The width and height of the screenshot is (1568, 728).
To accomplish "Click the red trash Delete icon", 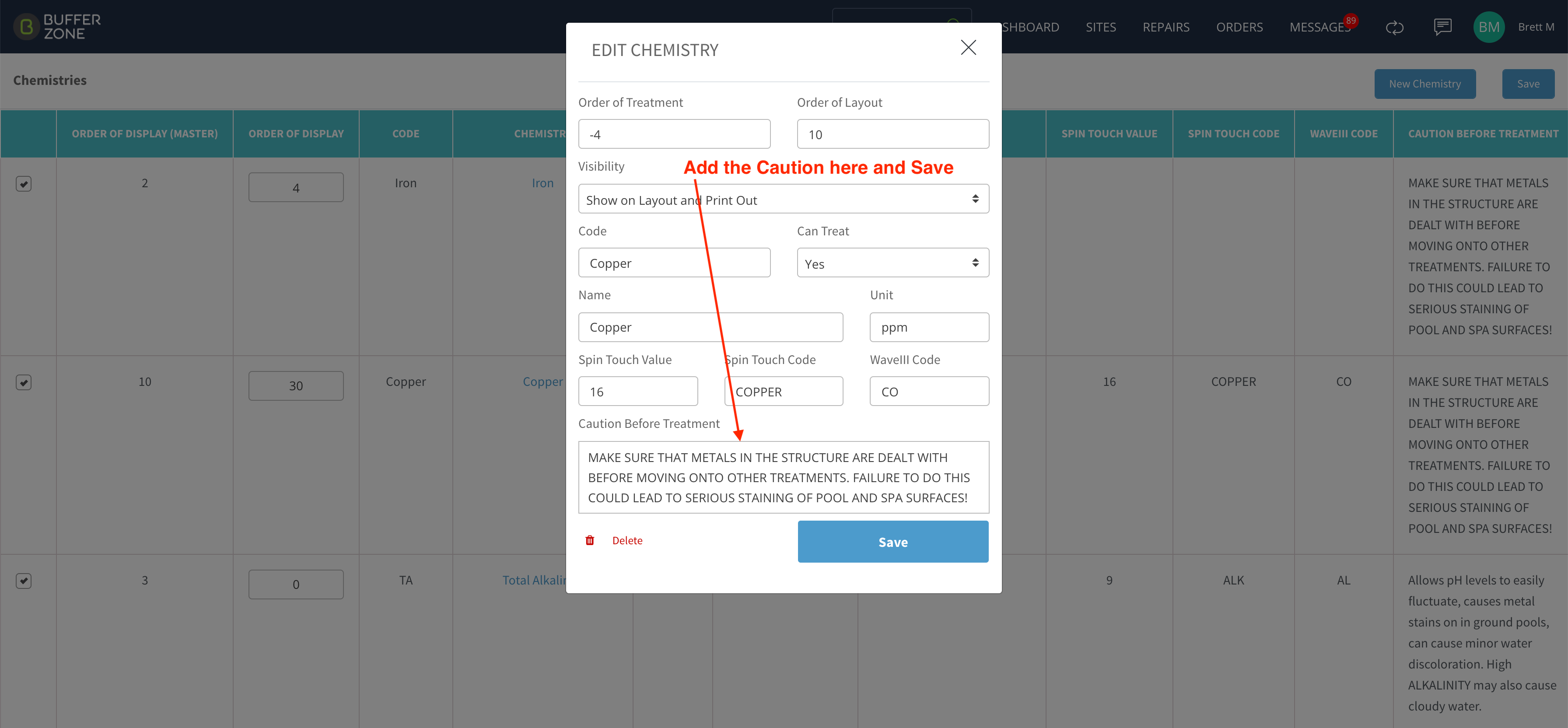I will (589, 540).
